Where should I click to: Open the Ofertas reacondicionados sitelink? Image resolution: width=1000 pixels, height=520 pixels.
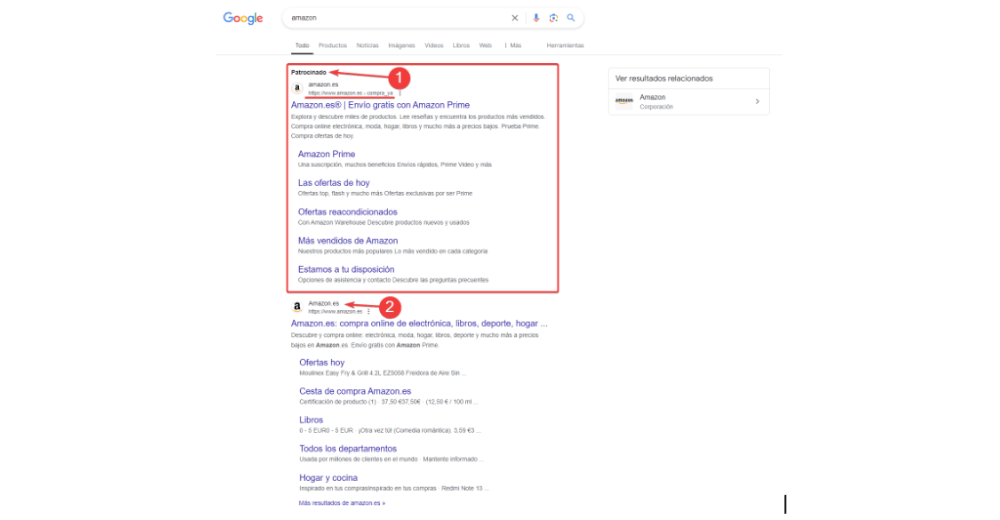pyautogui.click(x=348, y=212)
